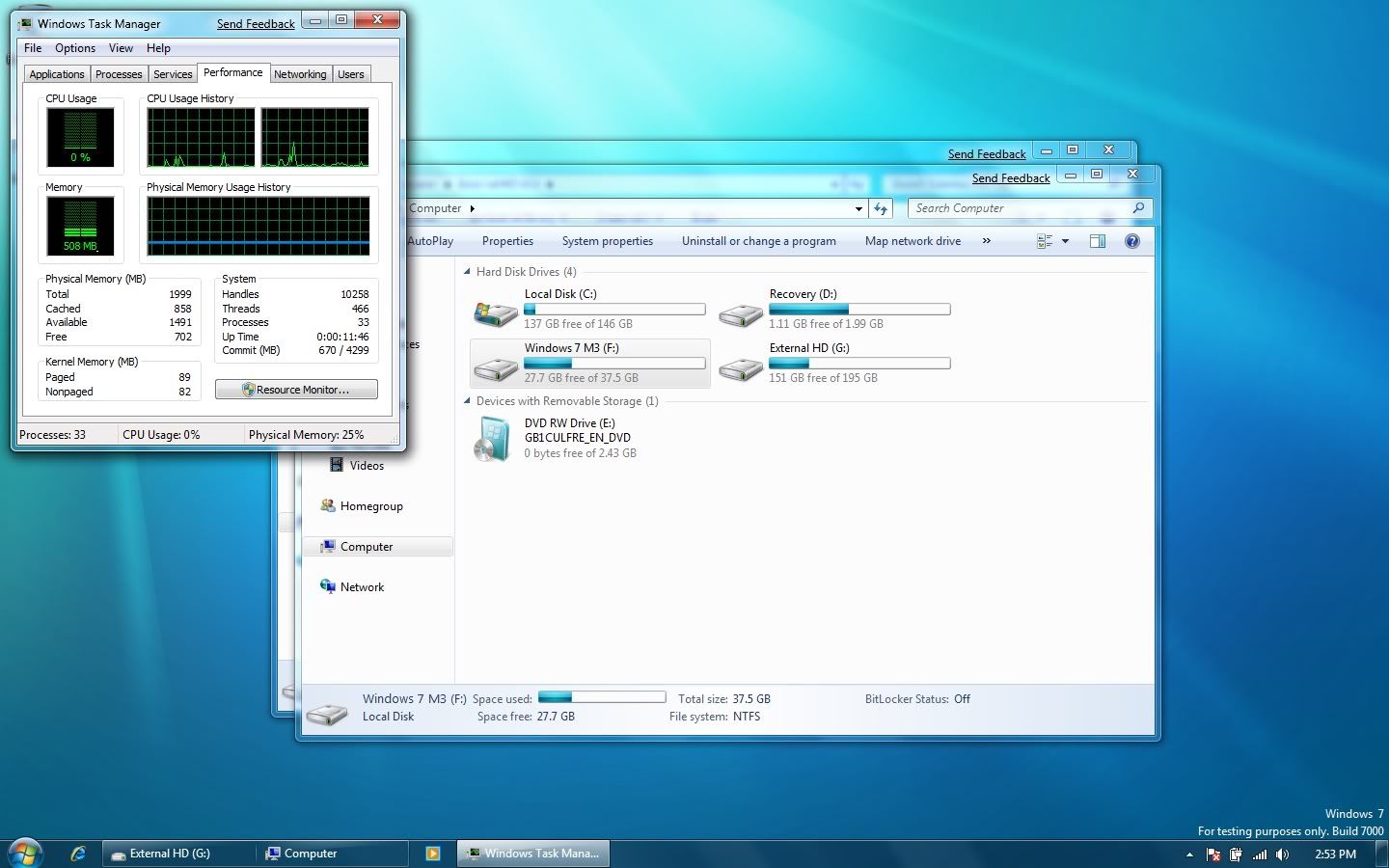Click Send Feedback link in Task Manager
The width and height of the screenshot is (1389, 868).
tap(256, 24)
